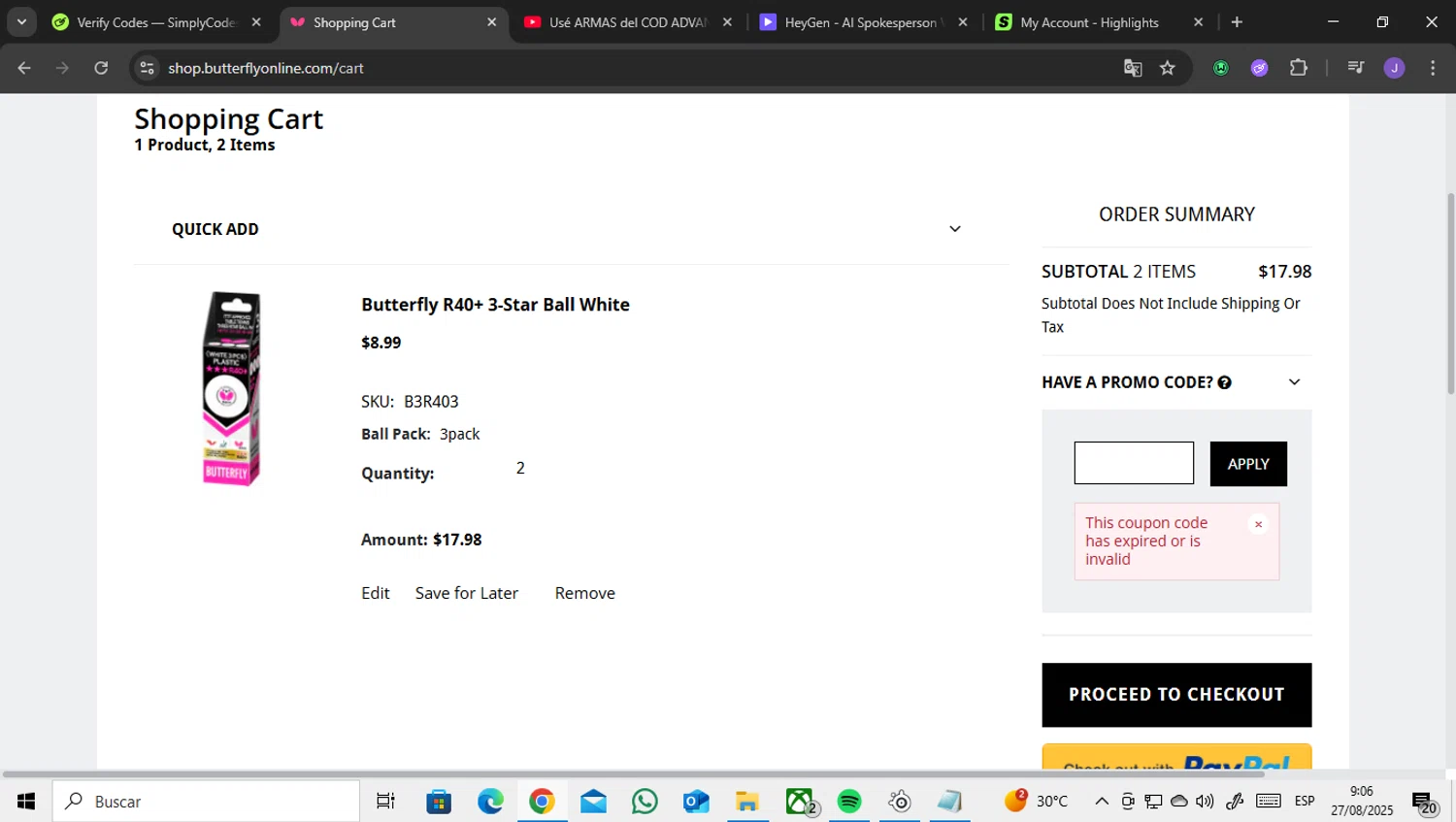
Task: Go forward to next page
Action: click(62, 68)
